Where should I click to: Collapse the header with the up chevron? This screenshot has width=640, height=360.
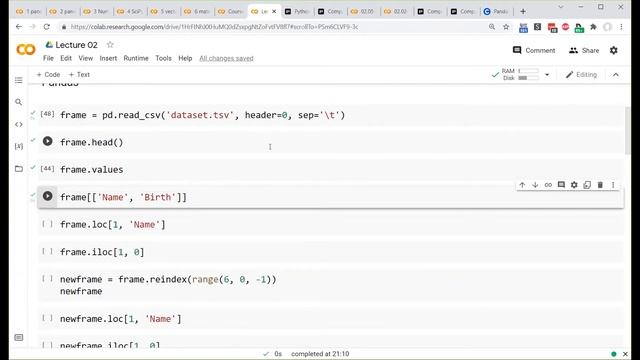[616, 75]
